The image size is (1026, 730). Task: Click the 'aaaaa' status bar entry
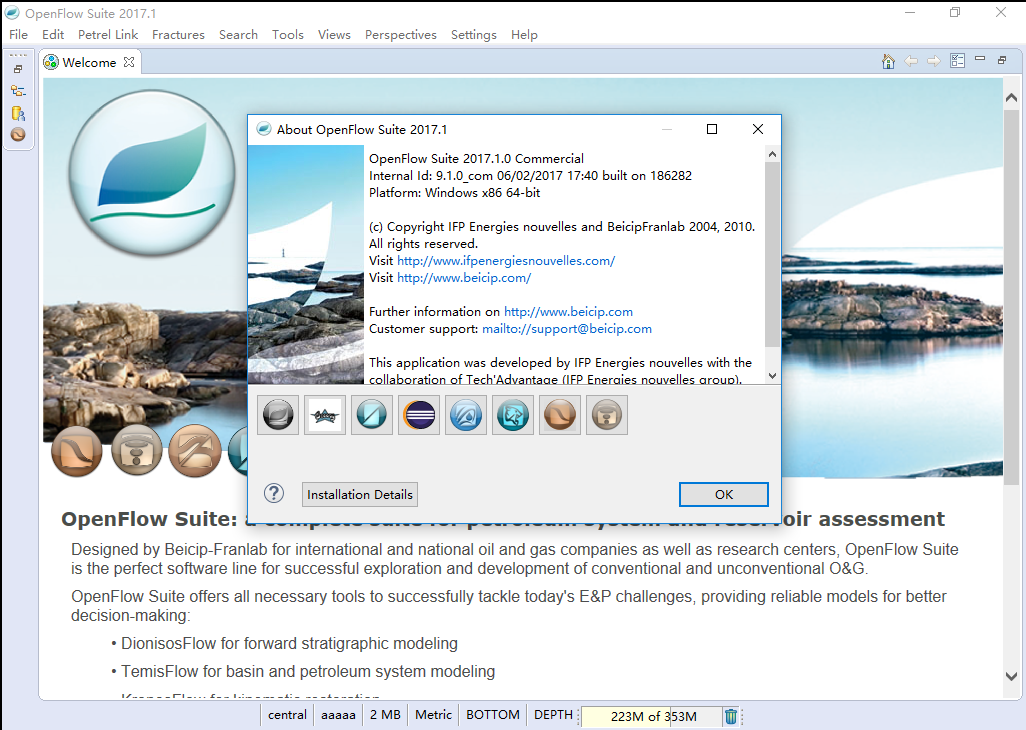[x=338, y=715]
